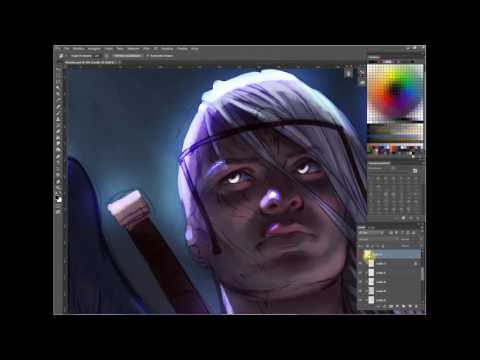
Task: Pick a color from the gradient strip panel
Action: pos(395,133)
